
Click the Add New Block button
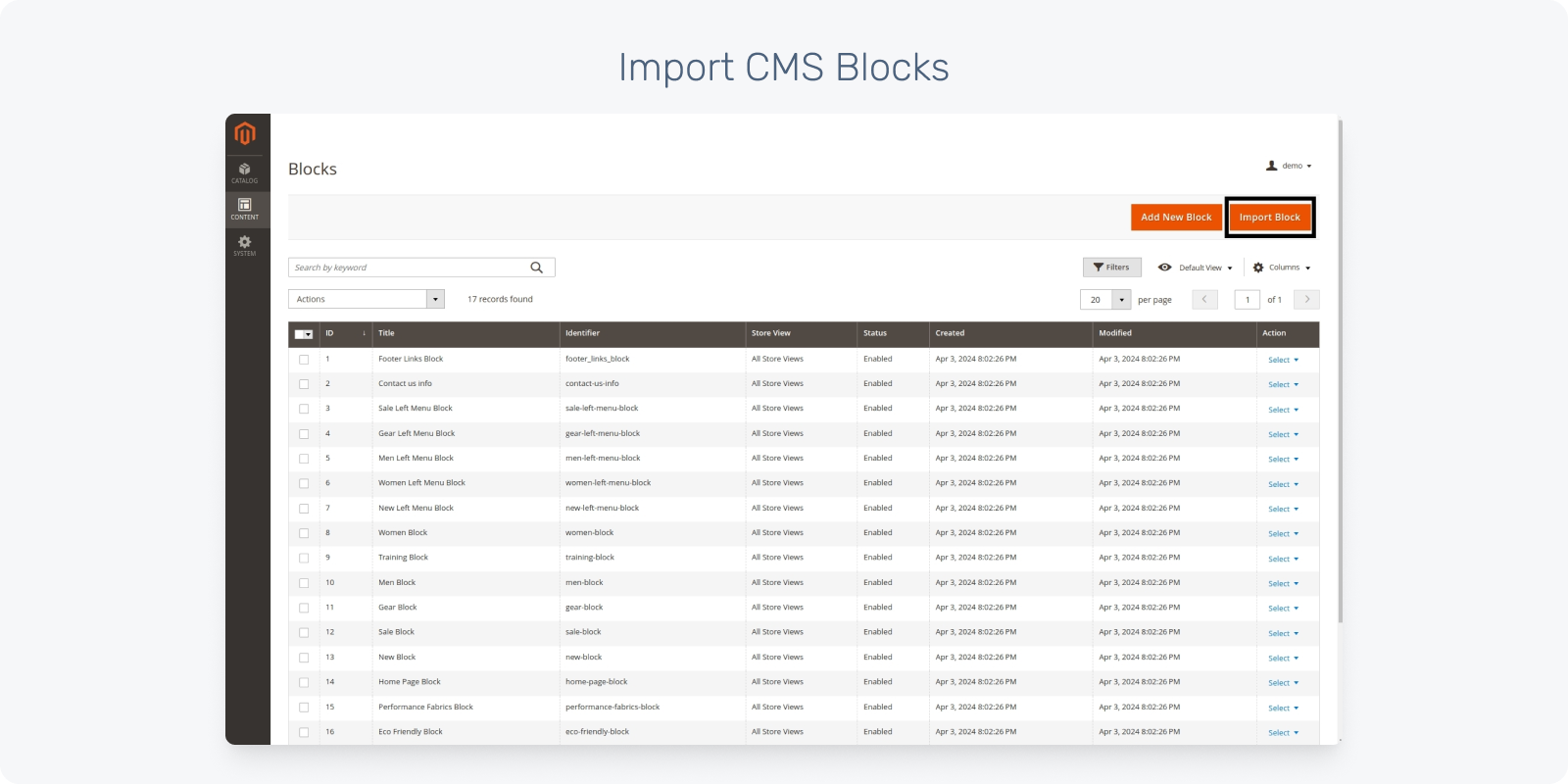1176,218
